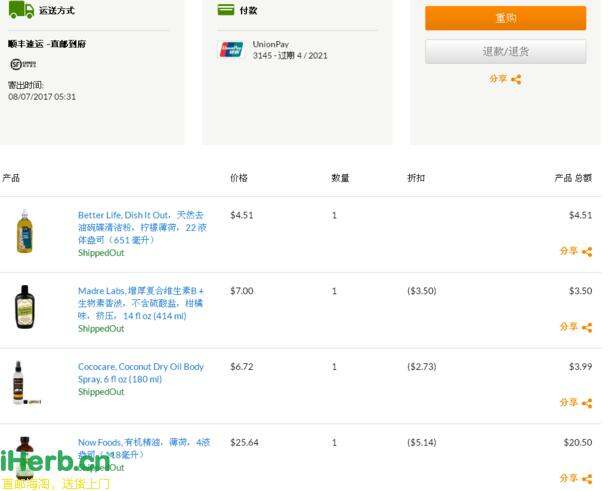Click the $25.64 price value

[x=244, y=442]
